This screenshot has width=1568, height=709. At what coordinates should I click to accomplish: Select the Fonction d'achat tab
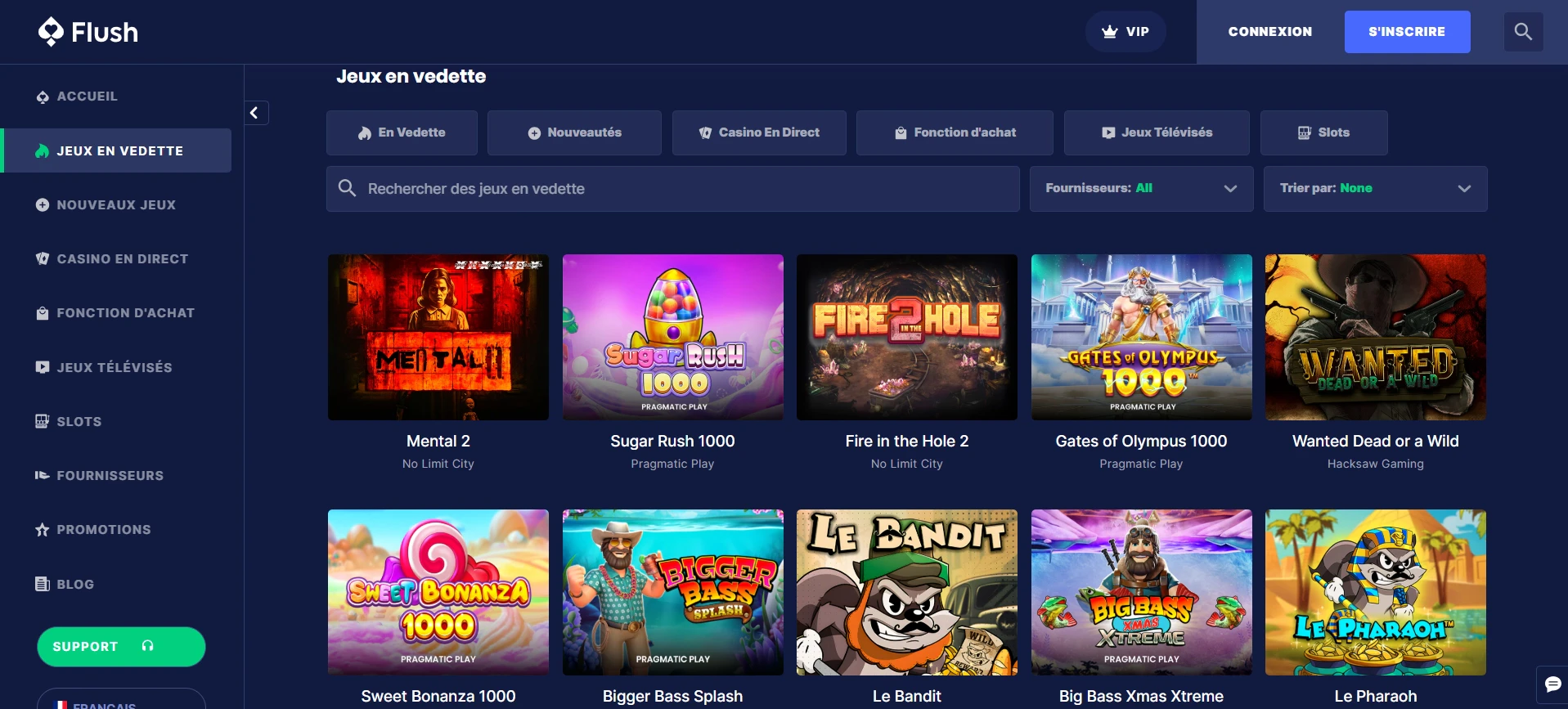(955, 132)
